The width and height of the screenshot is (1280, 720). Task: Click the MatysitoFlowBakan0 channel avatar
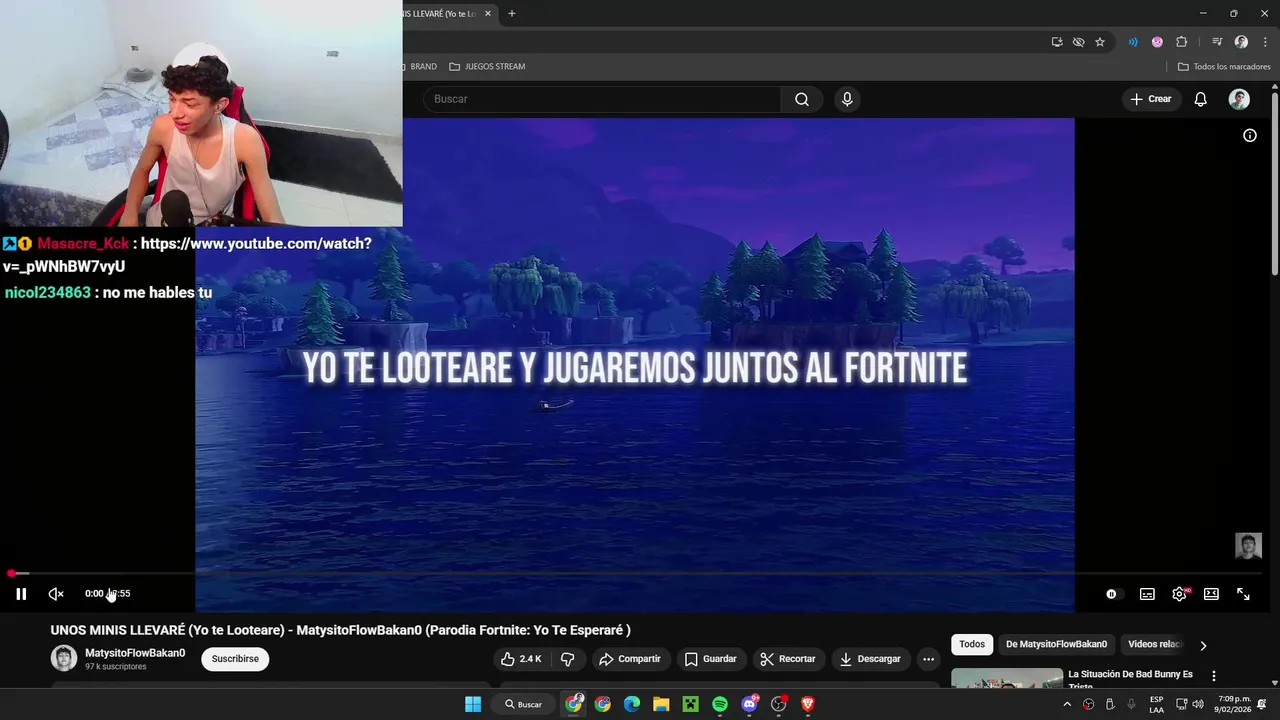click(x=64, y=658)
